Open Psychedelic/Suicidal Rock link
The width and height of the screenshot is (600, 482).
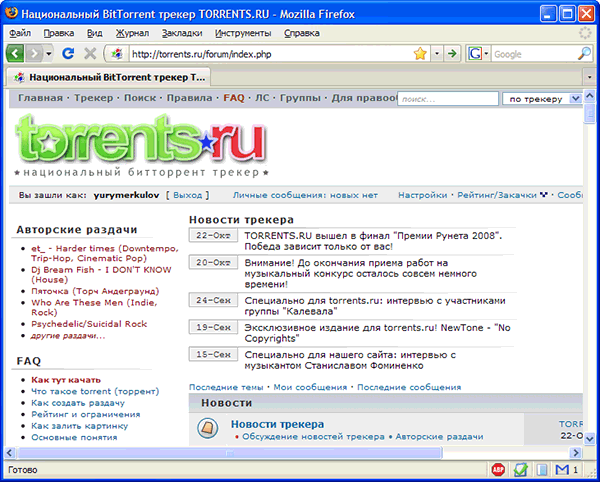point(89,324)
